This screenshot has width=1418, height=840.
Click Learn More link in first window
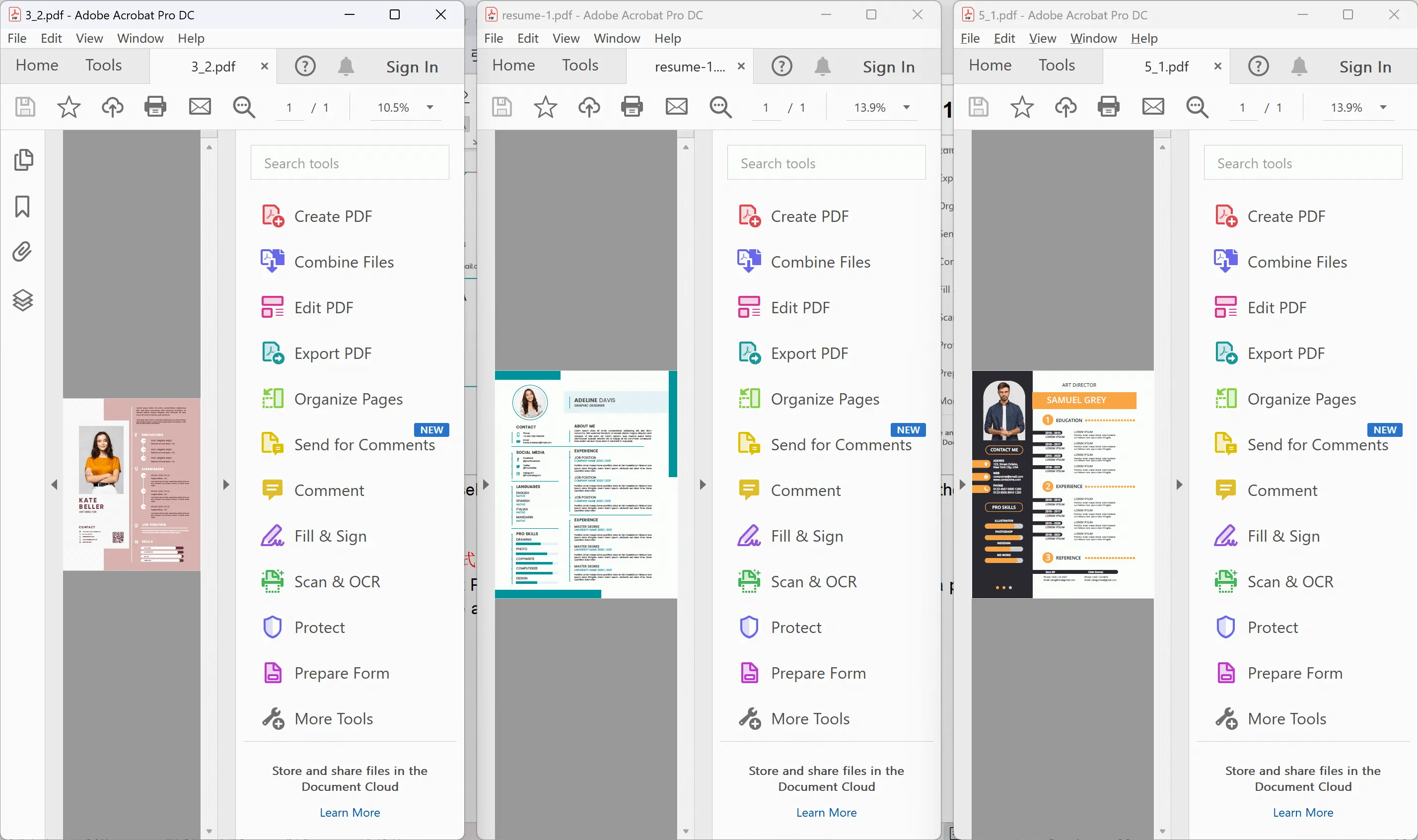click(x=349, y=812)
